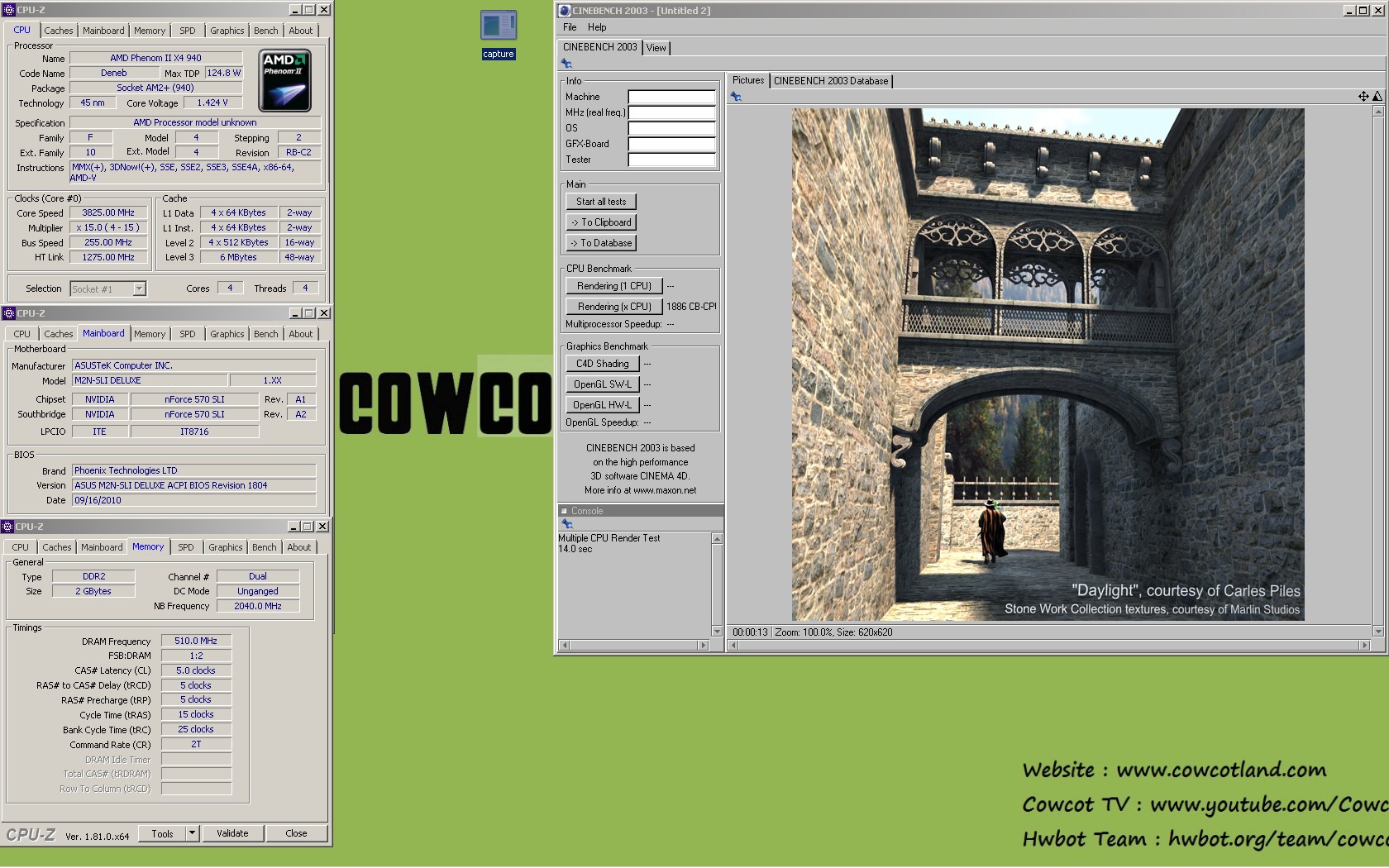Click the CINEBENCH title bar app icon
The image size is (1389, 868).
[565, 11]
